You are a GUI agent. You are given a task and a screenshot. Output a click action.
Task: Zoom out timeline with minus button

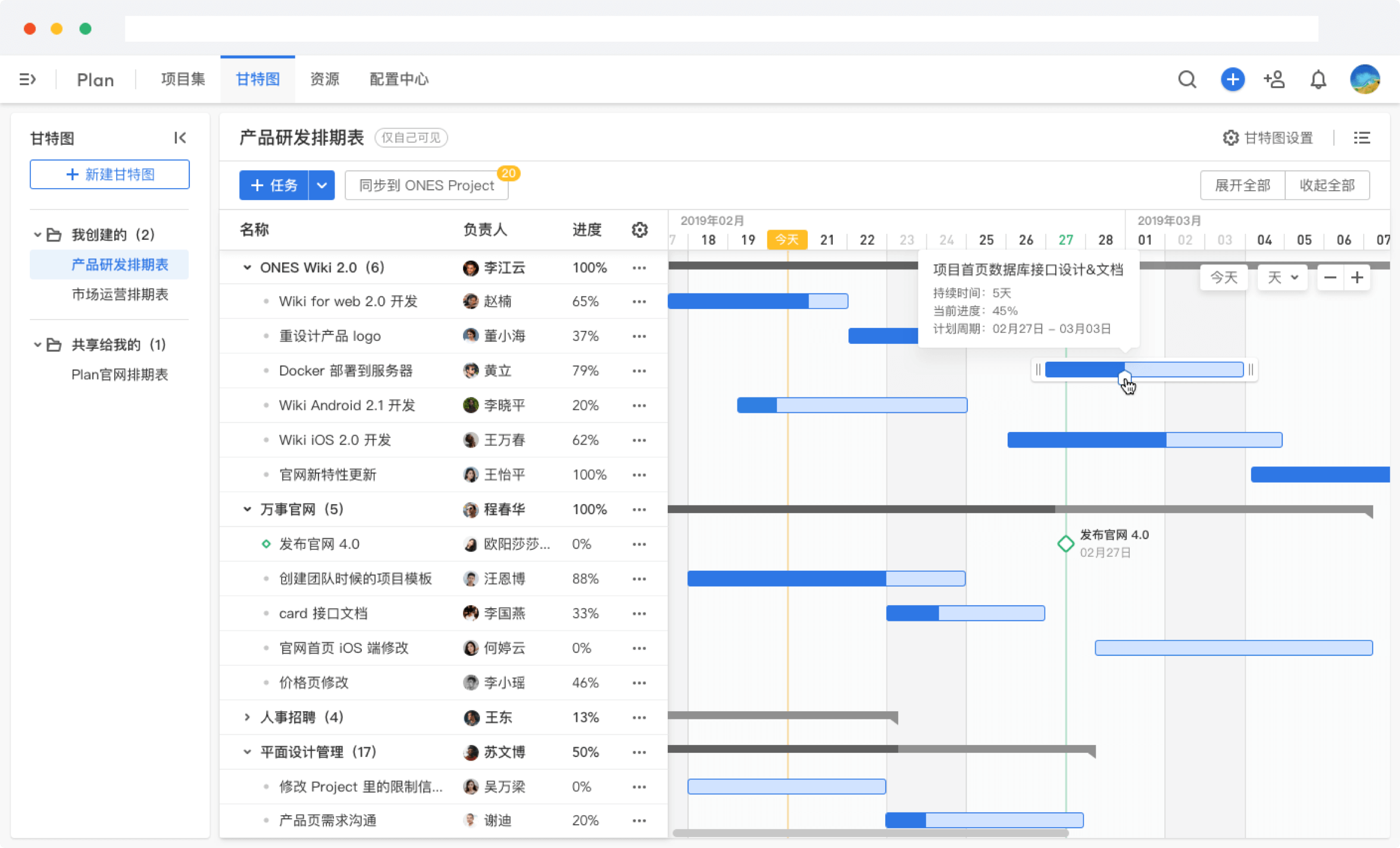tap(1330, 278)
